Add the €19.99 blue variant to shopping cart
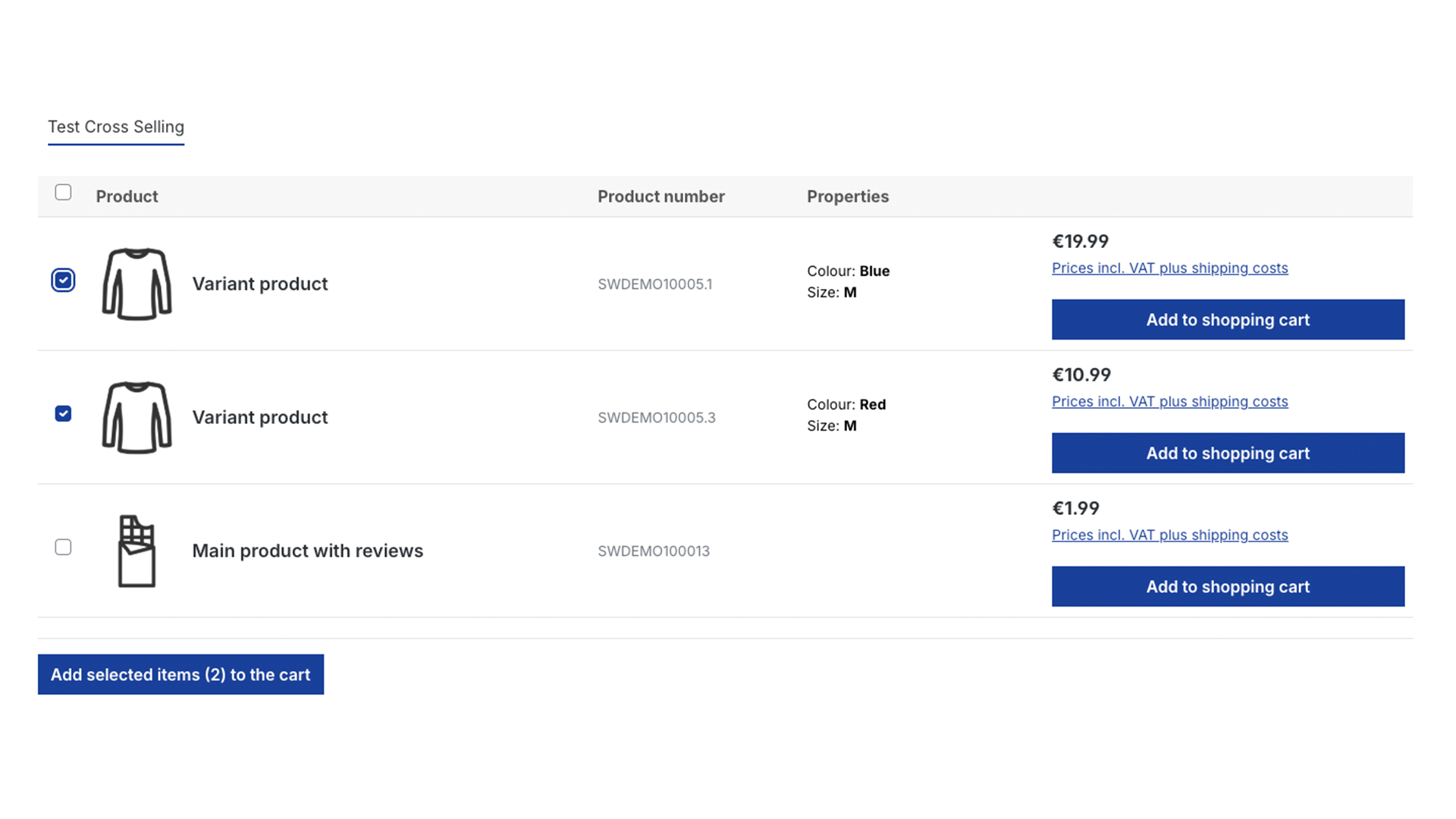The height and width of the screenshot is (819, 1456). [x=1227, y=319]
